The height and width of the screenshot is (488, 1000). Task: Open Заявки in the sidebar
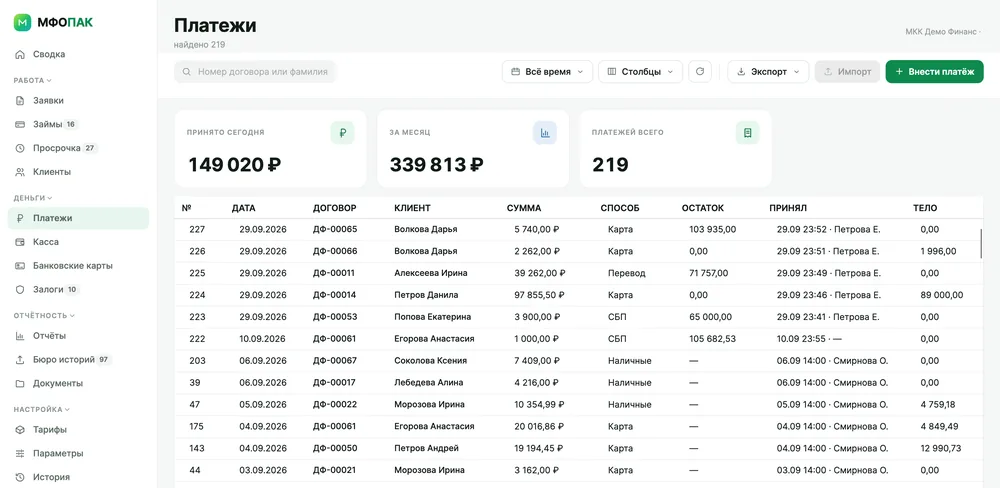pyautogui.click(x=78, y=101)
